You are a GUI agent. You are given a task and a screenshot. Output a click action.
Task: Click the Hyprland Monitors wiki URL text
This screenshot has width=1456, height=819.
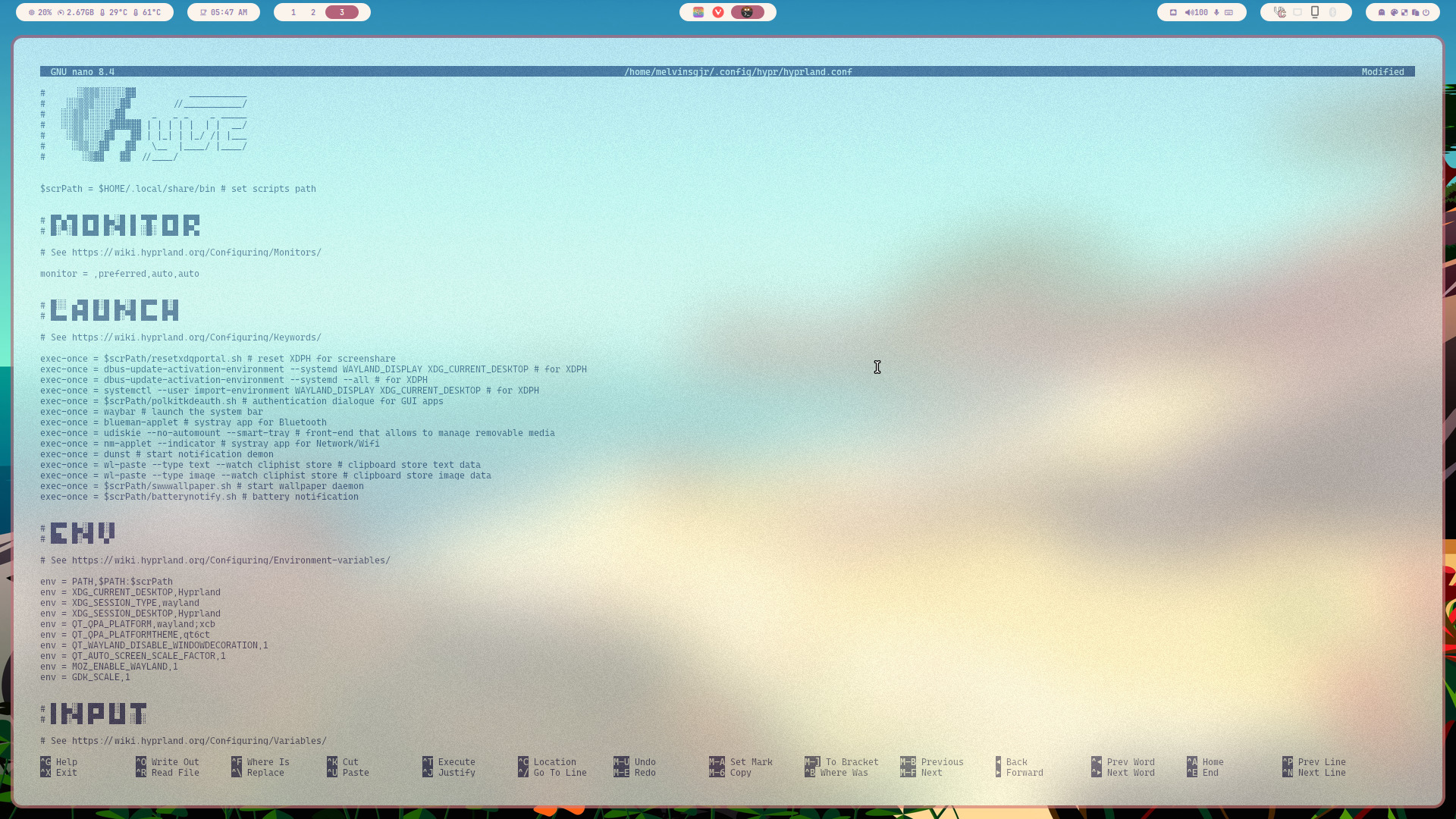(196, 253)
